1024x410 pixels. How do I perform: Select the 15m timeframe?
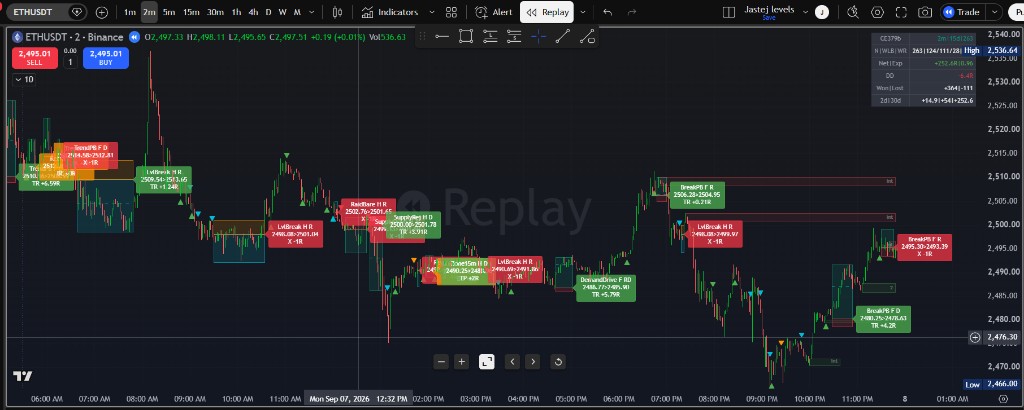(191, 12)
